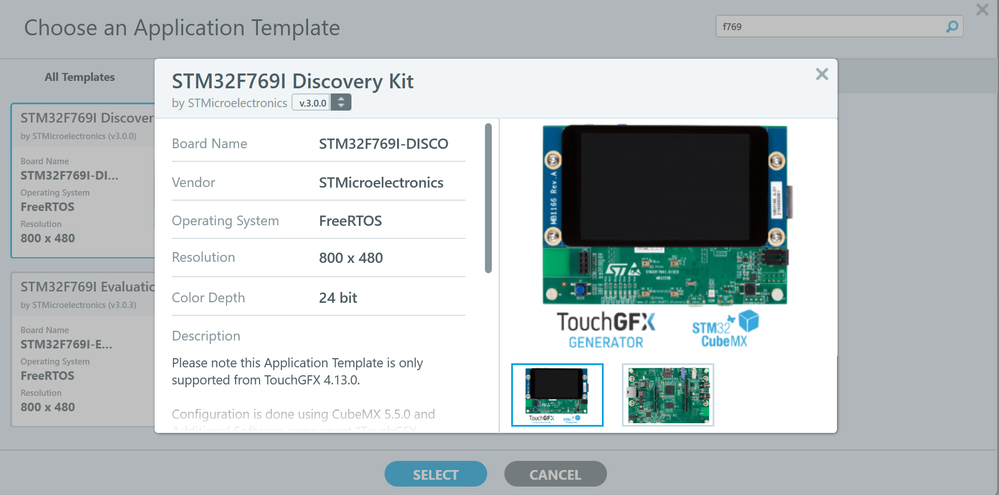Click the search magnifier icon
Screen dimensions: 999x495
click(x=951, y=27)
